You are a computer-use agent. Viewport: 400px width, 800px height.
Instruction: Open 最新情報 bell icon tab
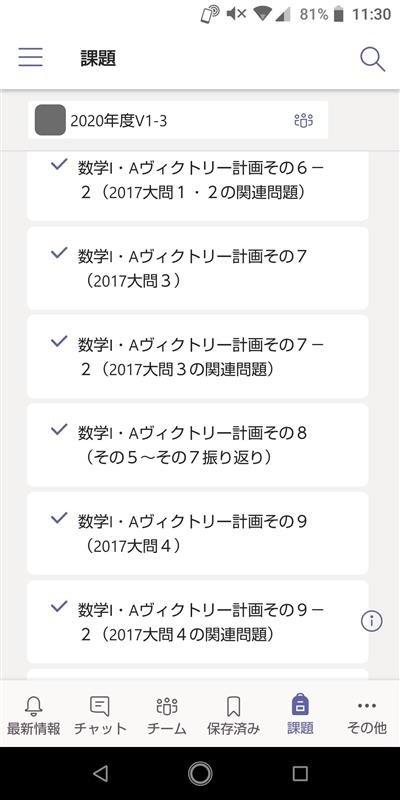[x=34, y=716]
